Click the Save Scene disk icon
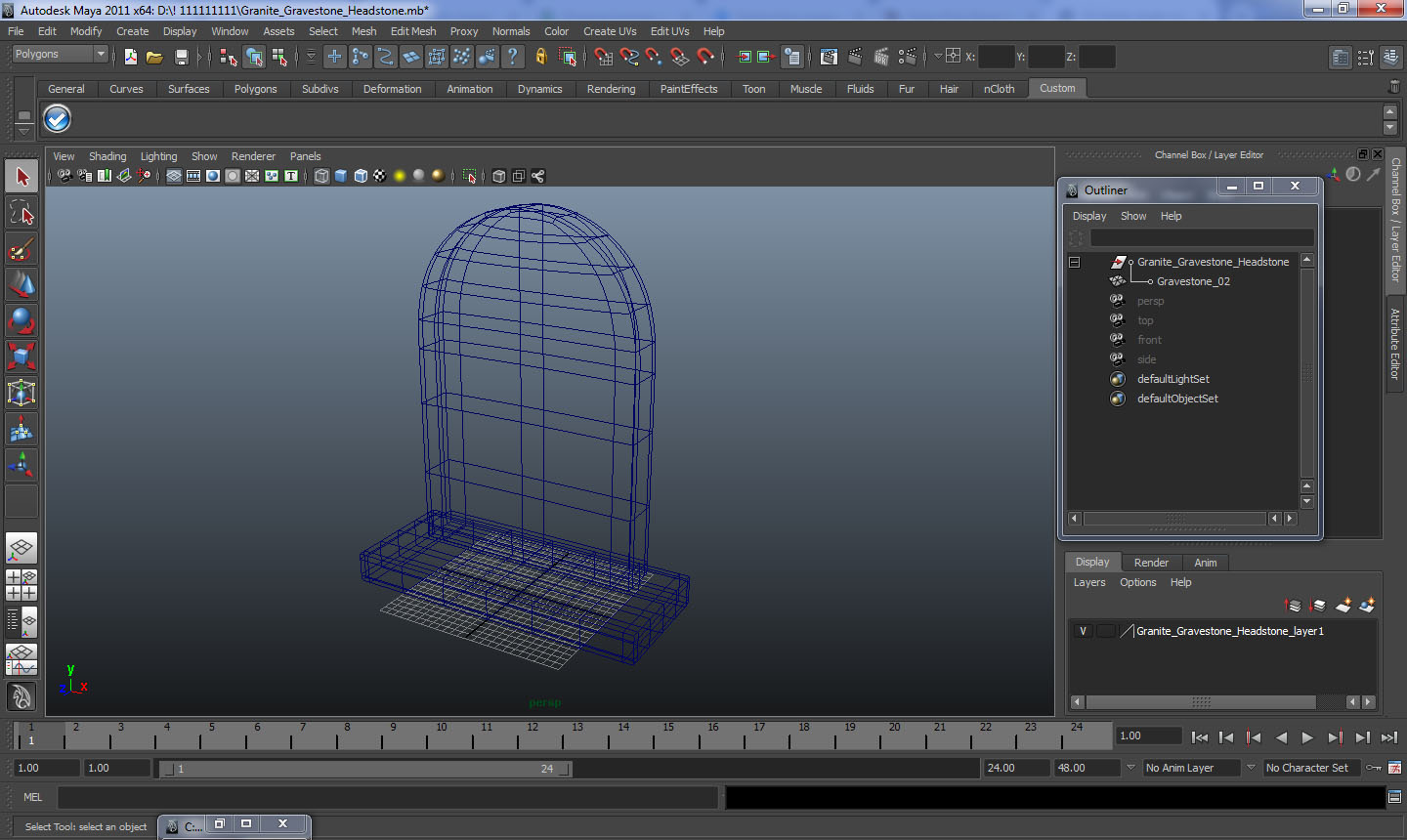Viewport: 1407px width, 840px height. (x=181, y=57)
